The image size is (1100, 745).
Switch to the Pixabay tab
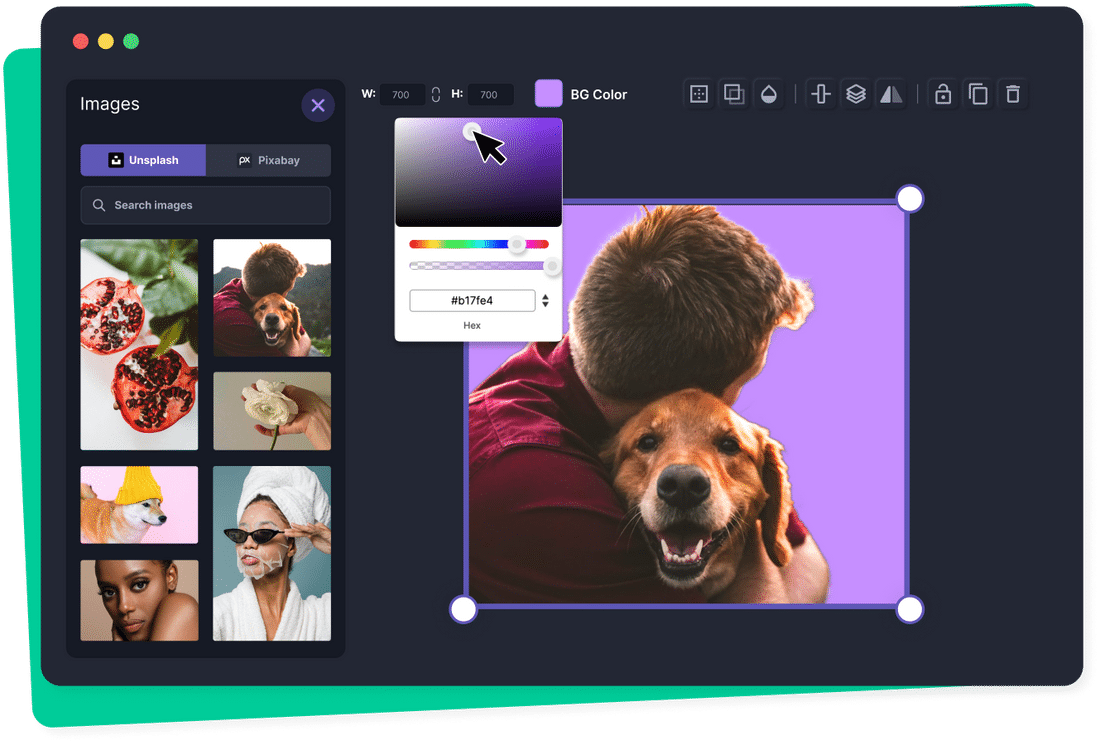(268, 160)
